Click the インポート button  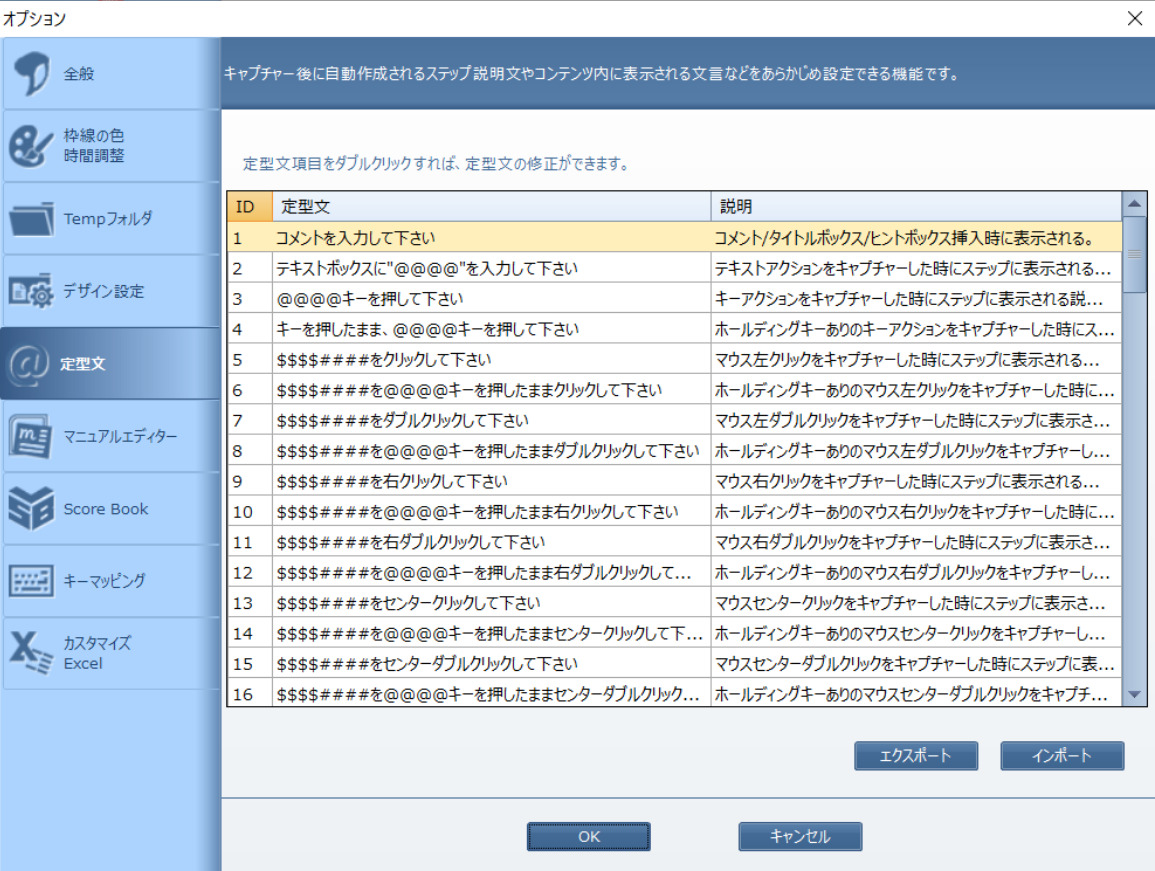[x=1062, y=756]
